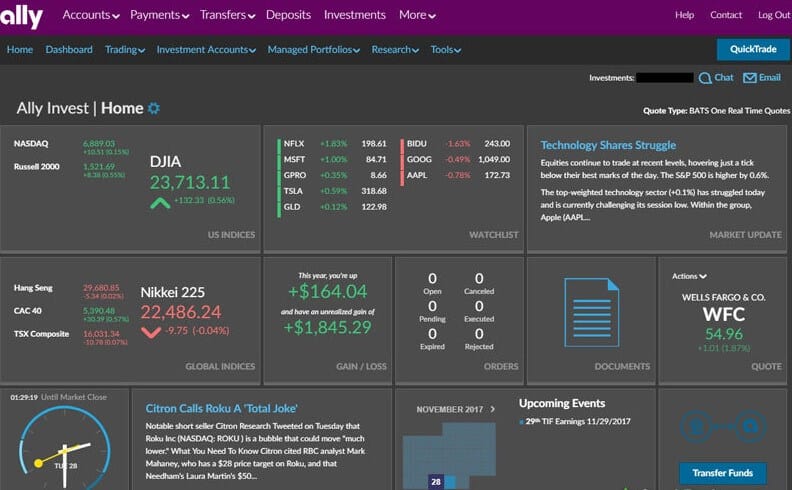The width and height of the screenshot is (792, 490).
Task: Expand the Managed Portfolios dropdown
Action: tap(314, 50)
